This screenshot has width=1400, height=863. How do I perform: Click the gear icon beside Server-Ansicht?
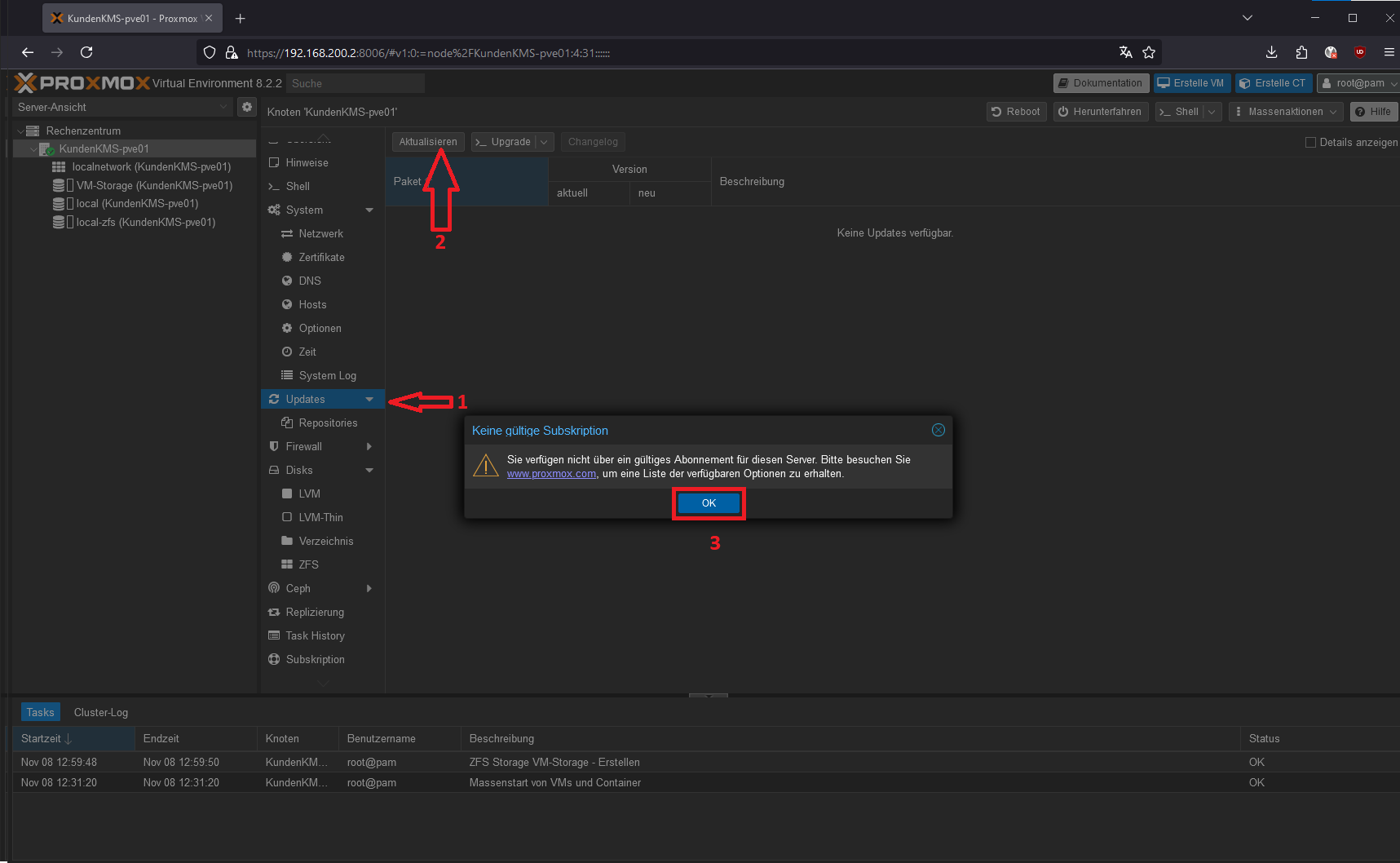click(x=246, y=107)
